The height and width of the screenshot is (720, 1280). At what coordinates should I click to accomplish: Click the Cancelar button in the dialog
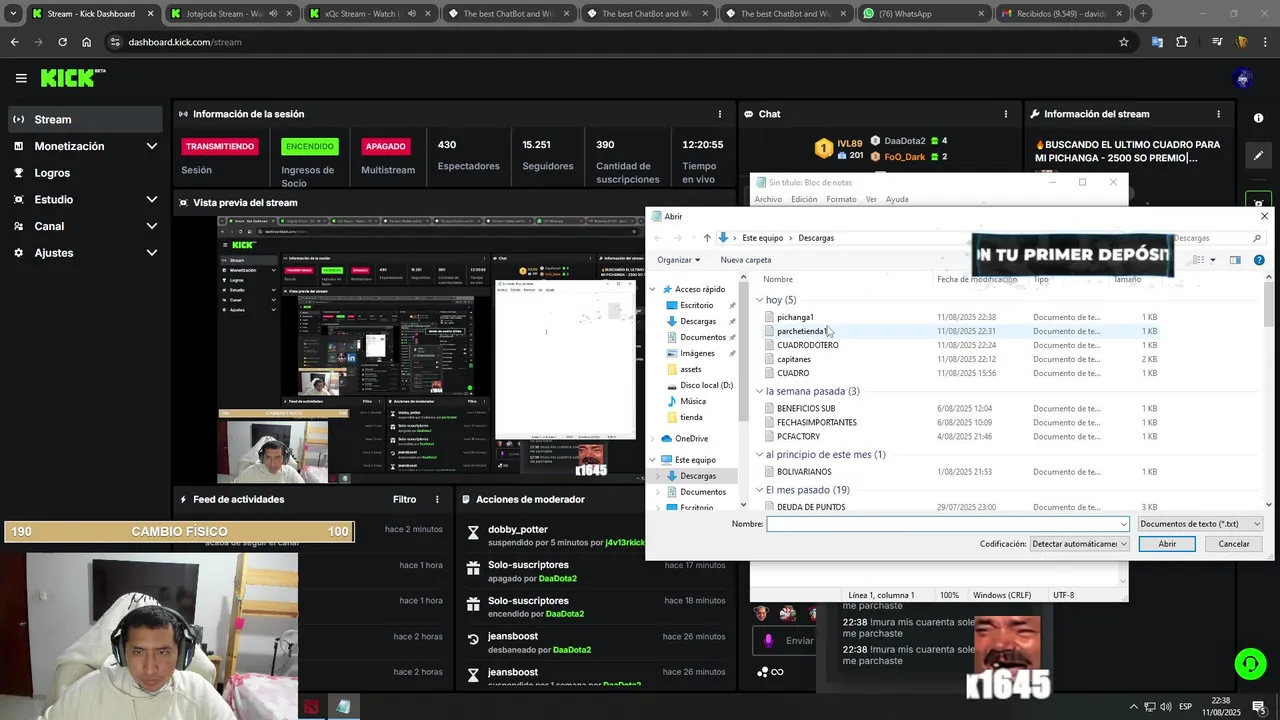pyautogui.click(x=1234, y=544)
